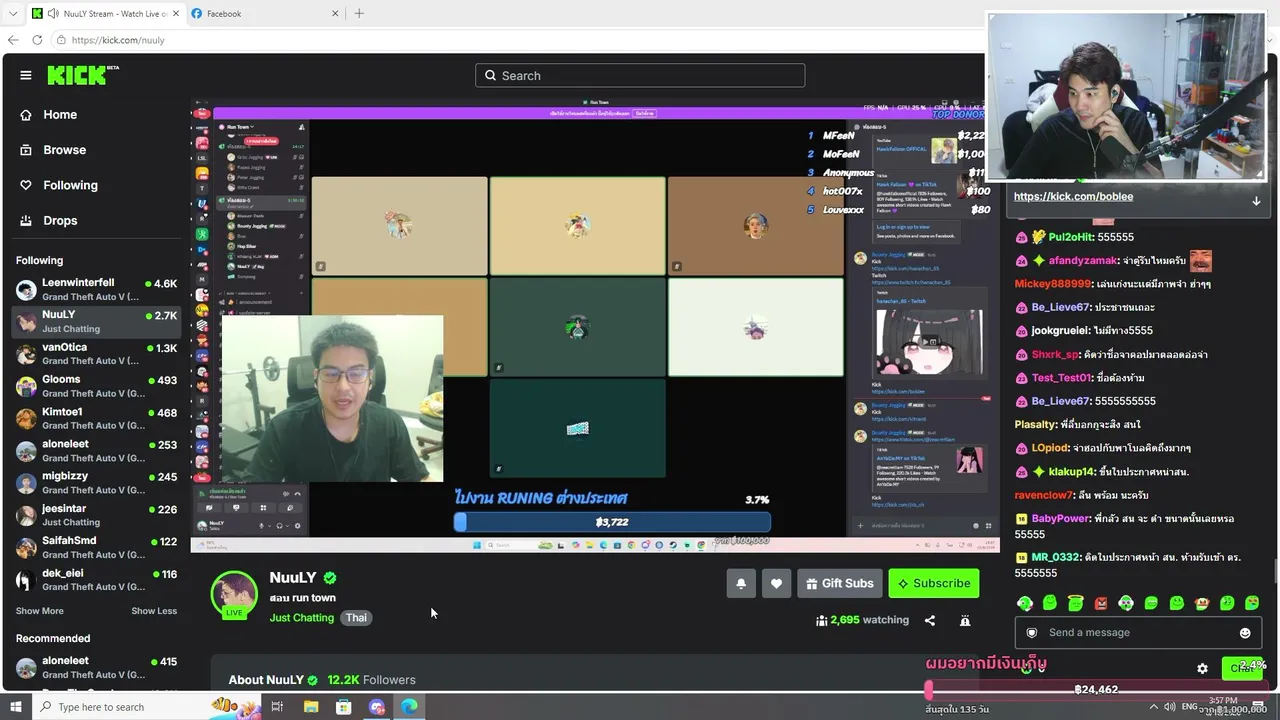Click the Kick search field

[x=640, y=76]
